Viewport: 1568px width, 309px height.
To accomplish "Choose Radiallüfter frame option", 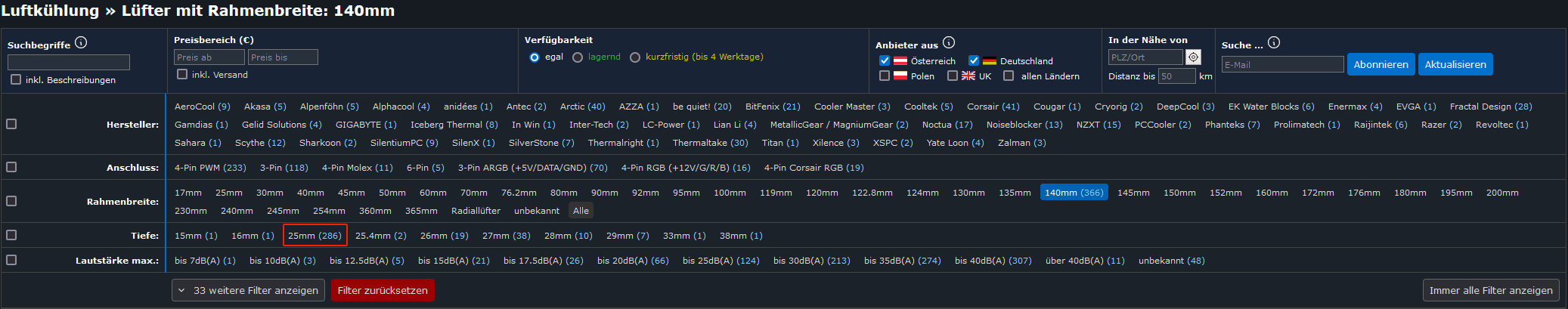I will click(476, 211).
